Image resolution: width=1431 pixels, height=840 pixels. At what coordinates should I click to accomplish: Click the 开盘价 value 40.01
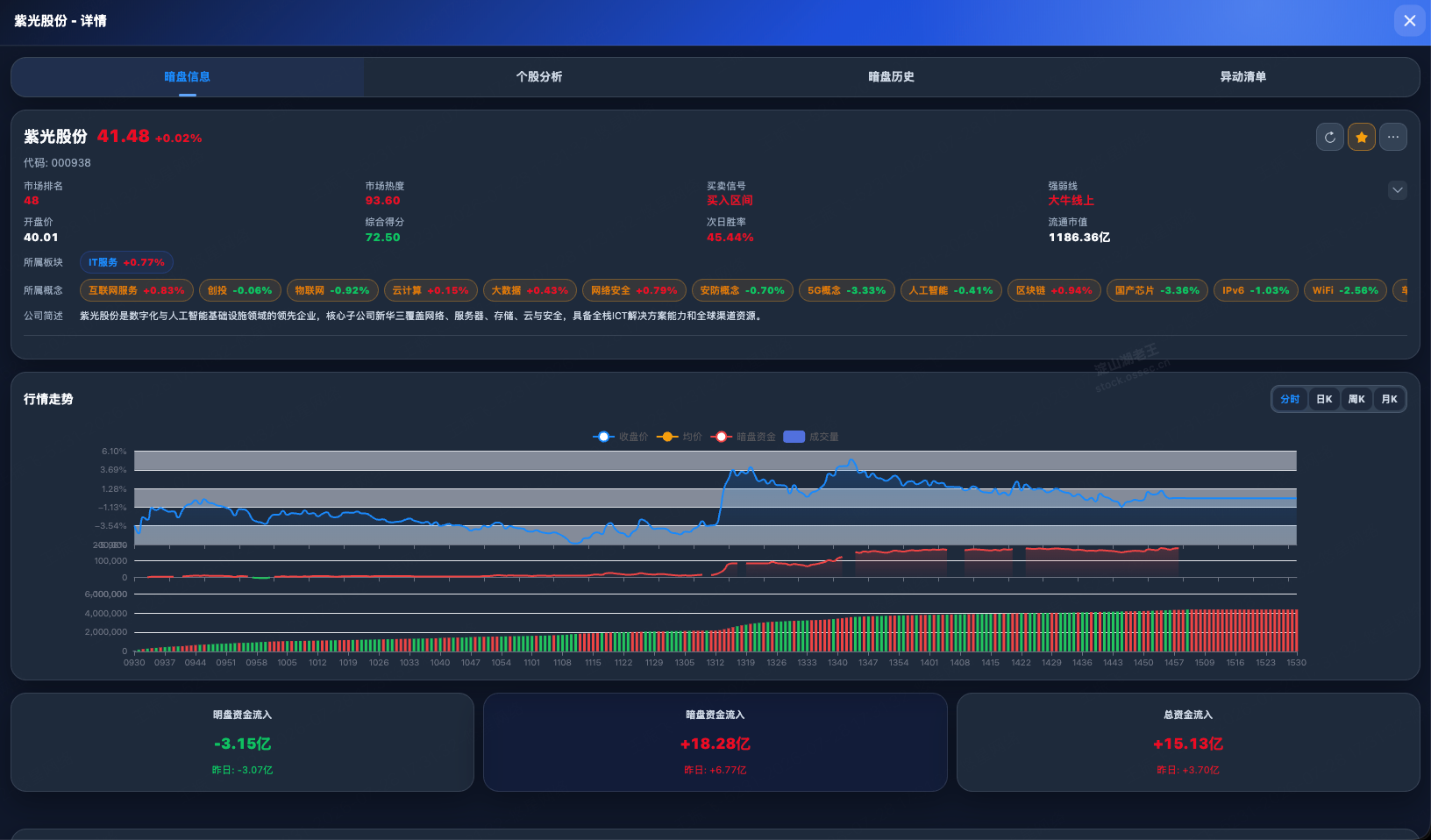click(41, 238)
